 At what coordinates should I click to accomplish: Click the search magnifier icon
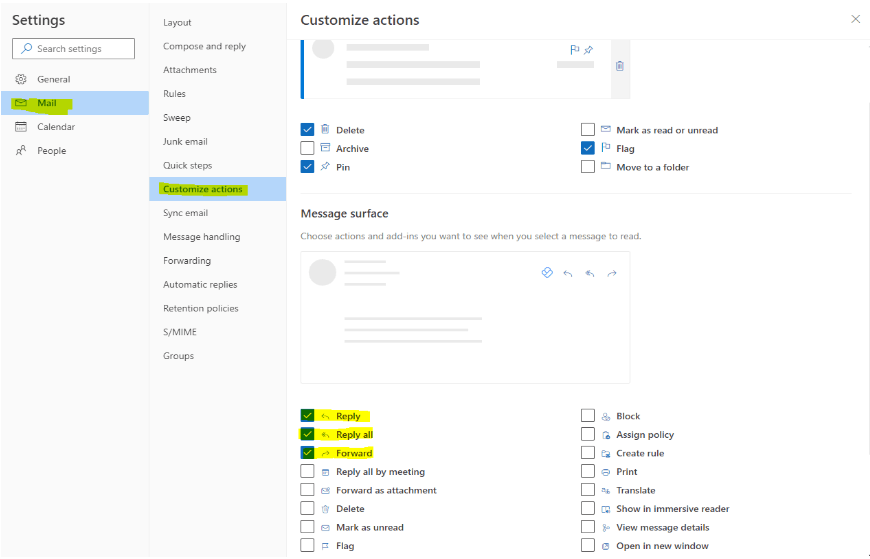(x=26, y=48)
